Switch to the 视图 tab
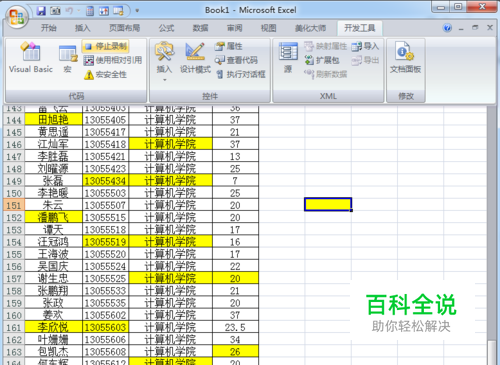 (x=268, y=28)
